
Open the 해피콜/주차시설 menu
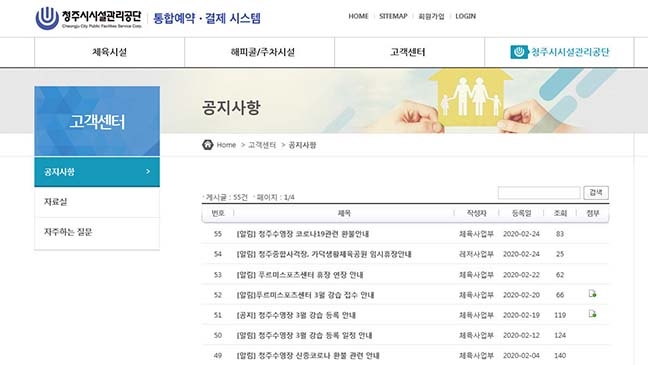262,52
